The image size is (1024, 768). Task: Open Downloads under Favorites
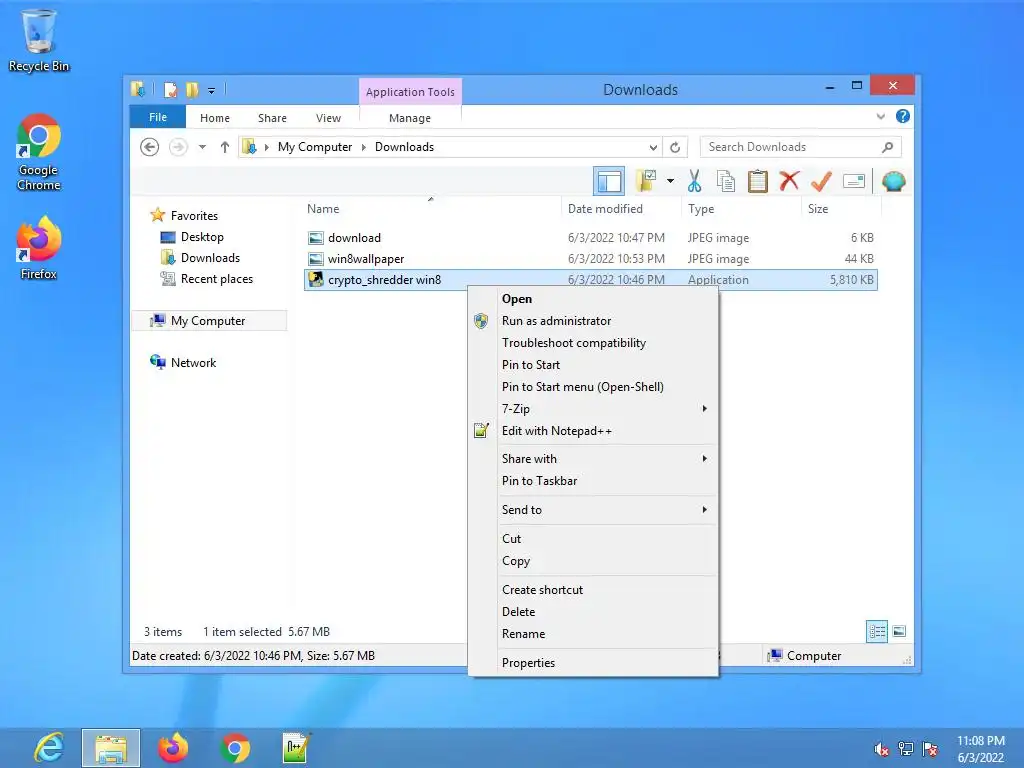[x=210, y=257]
